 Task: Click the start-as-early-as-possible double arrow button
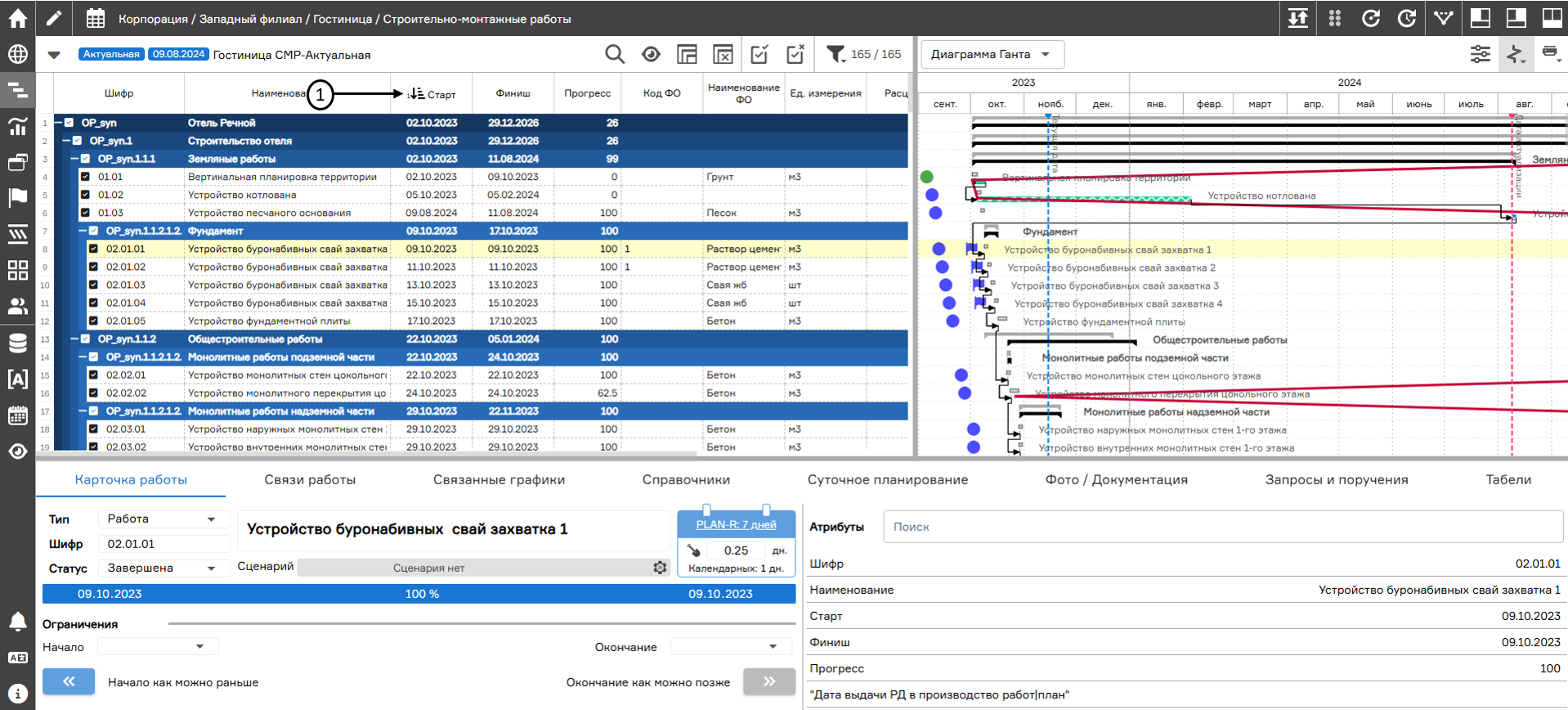(68, 681)
